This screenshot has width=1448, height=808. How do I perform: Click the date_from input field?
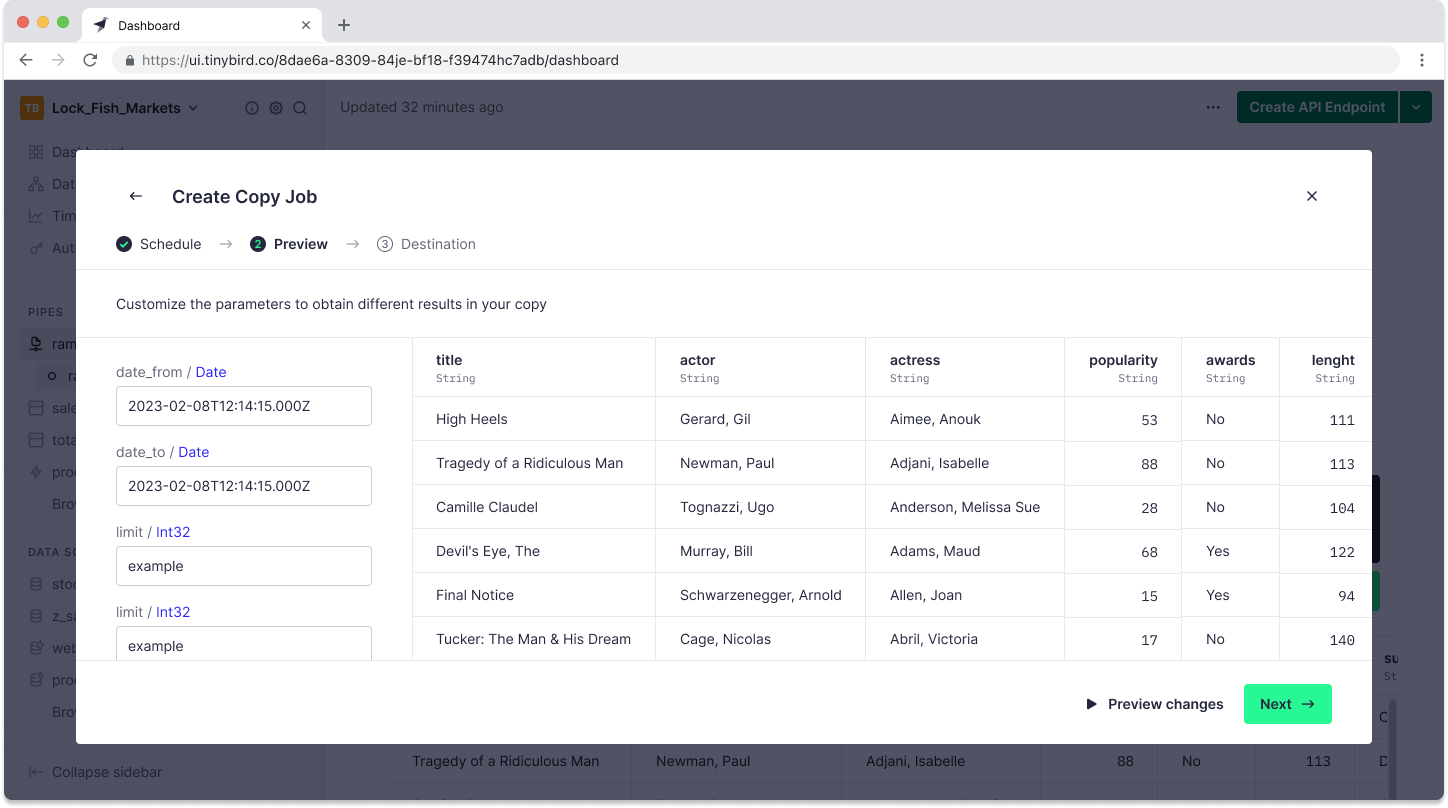(244, 406)
